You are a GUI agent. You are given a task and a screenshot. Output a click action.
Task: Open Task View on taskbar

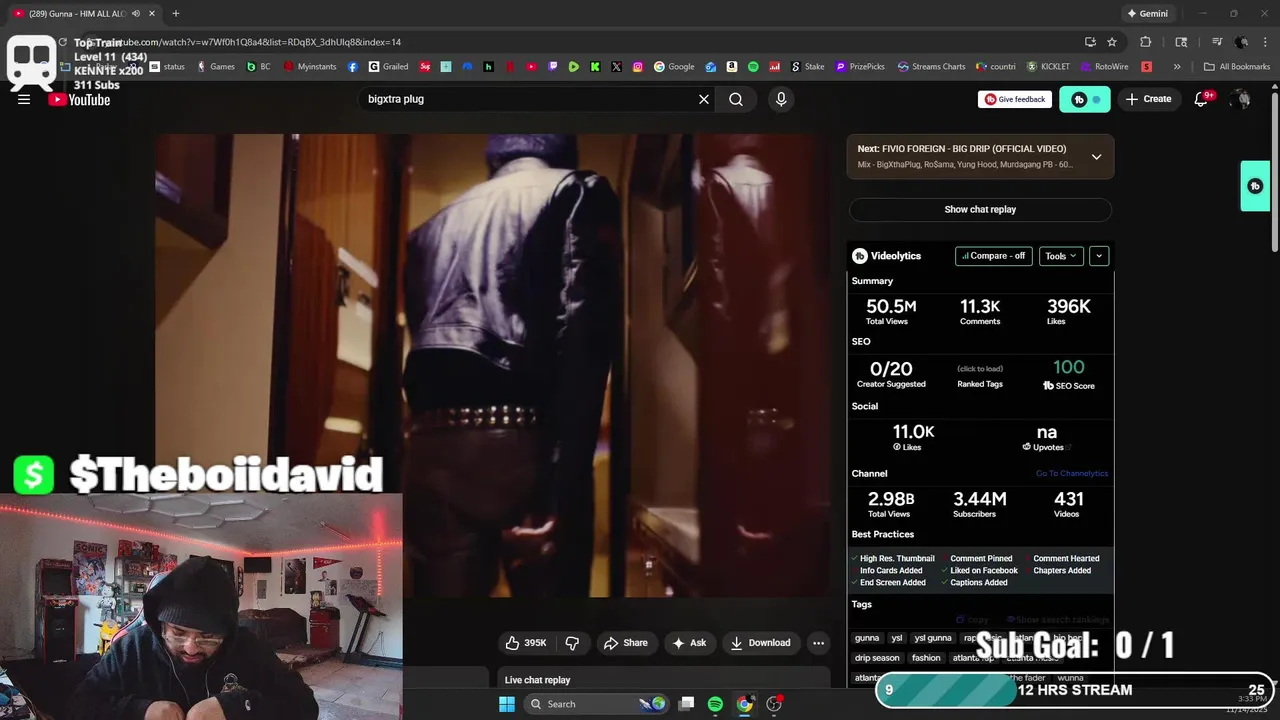tap(686, 704)
